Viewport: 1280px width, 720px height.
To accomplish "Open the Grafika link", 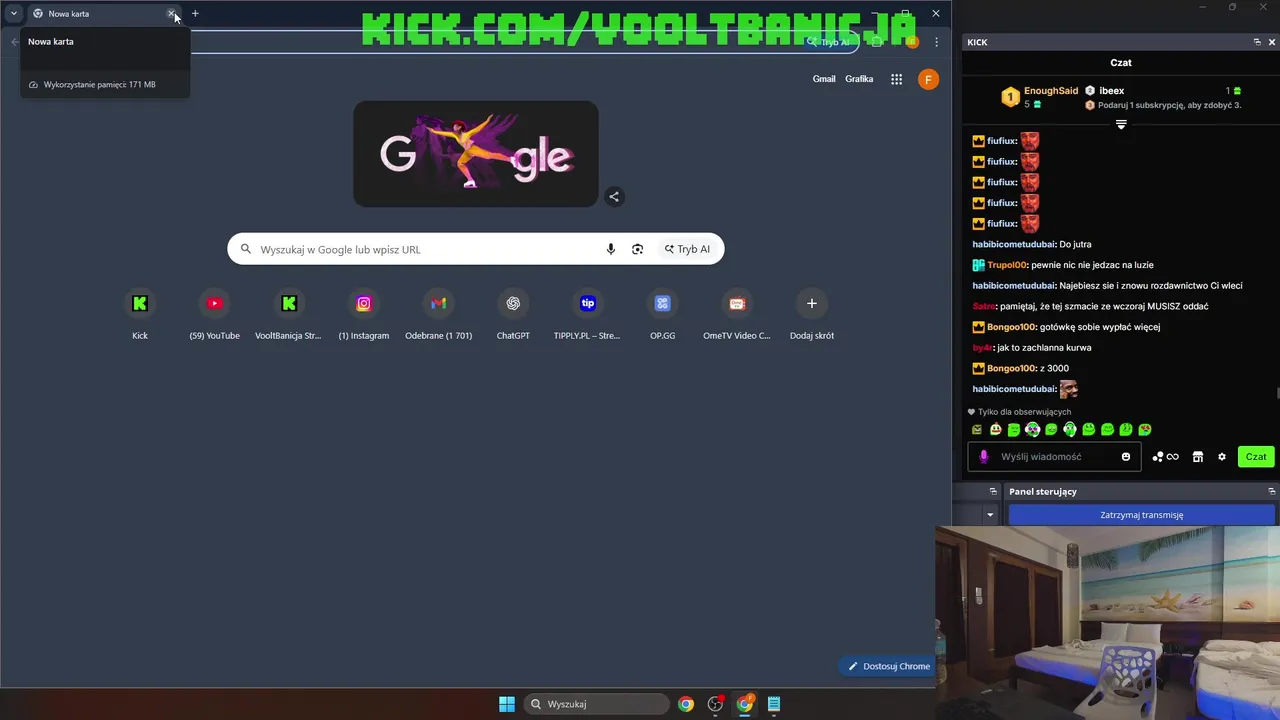I will 859,79.
